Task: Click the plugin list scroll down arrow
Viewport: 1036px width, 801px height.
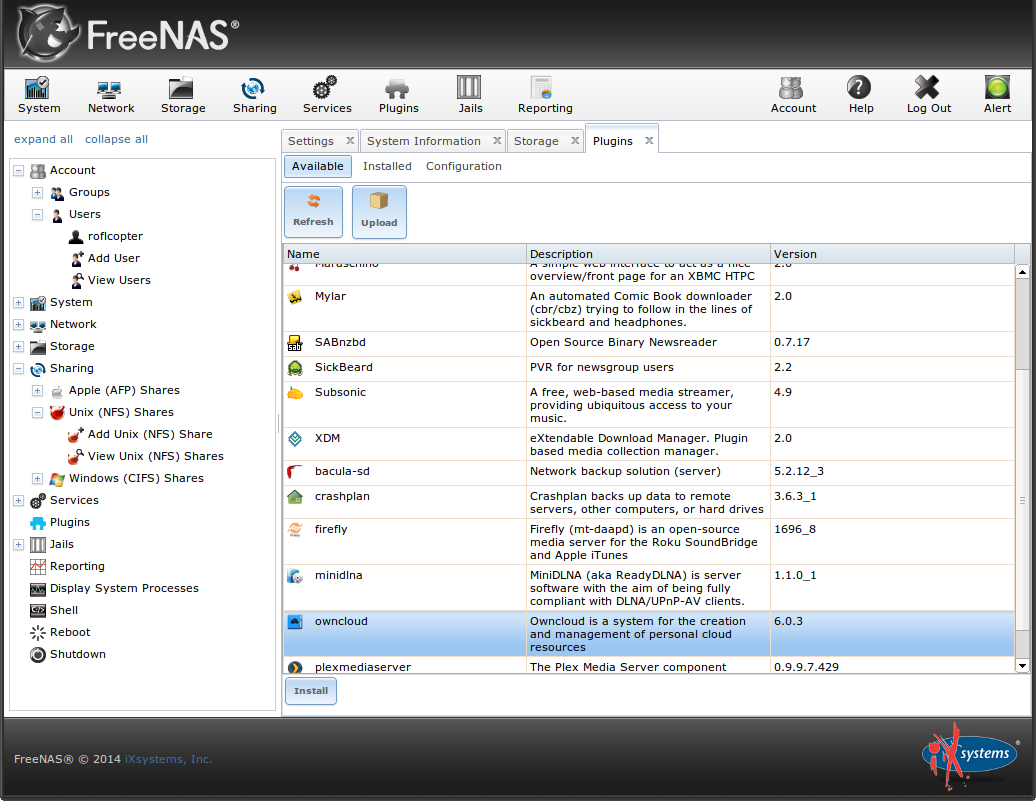Action: click(1022, 666)
